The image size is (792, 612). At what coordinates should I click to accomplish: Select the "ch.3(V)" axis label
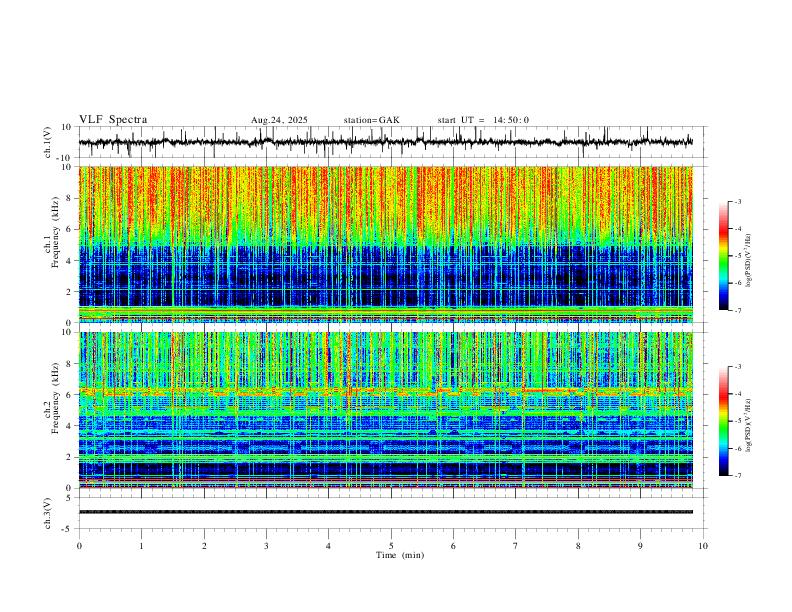(48, 513)
